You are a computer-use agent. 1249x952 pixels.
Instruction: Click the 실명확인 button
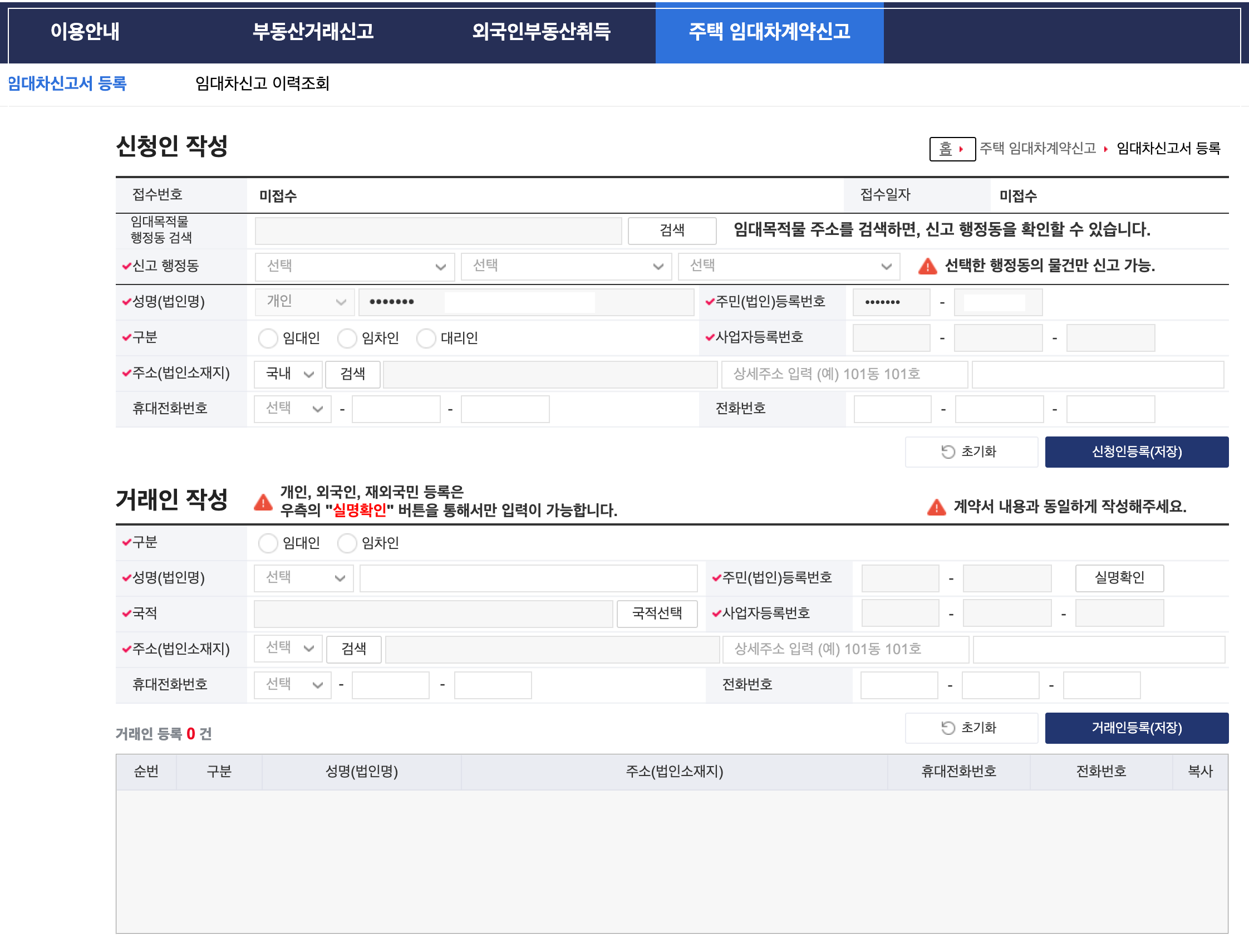tap(1119, 578)
